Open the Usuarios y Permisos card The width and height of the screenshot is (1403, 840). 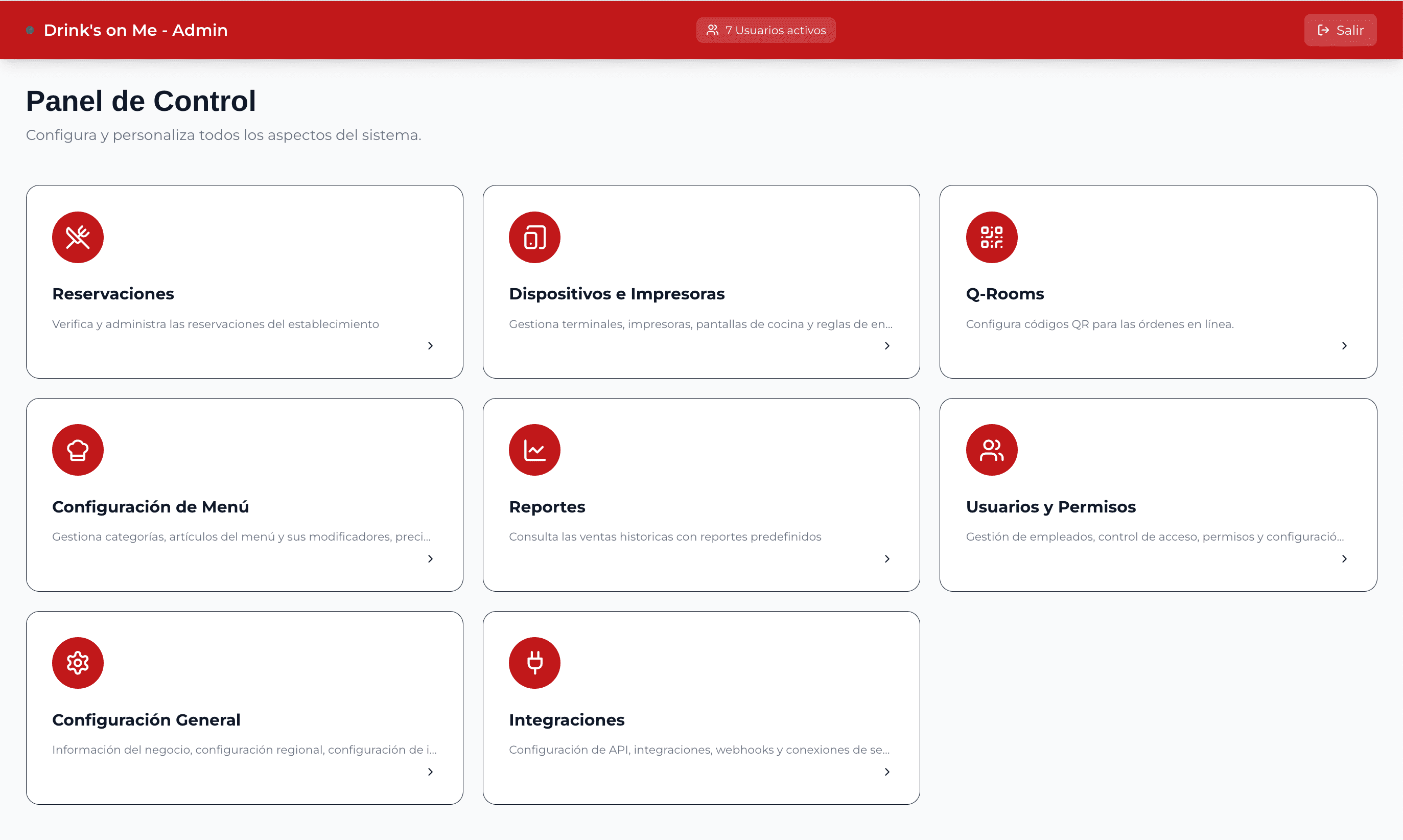pos(1158,494)
